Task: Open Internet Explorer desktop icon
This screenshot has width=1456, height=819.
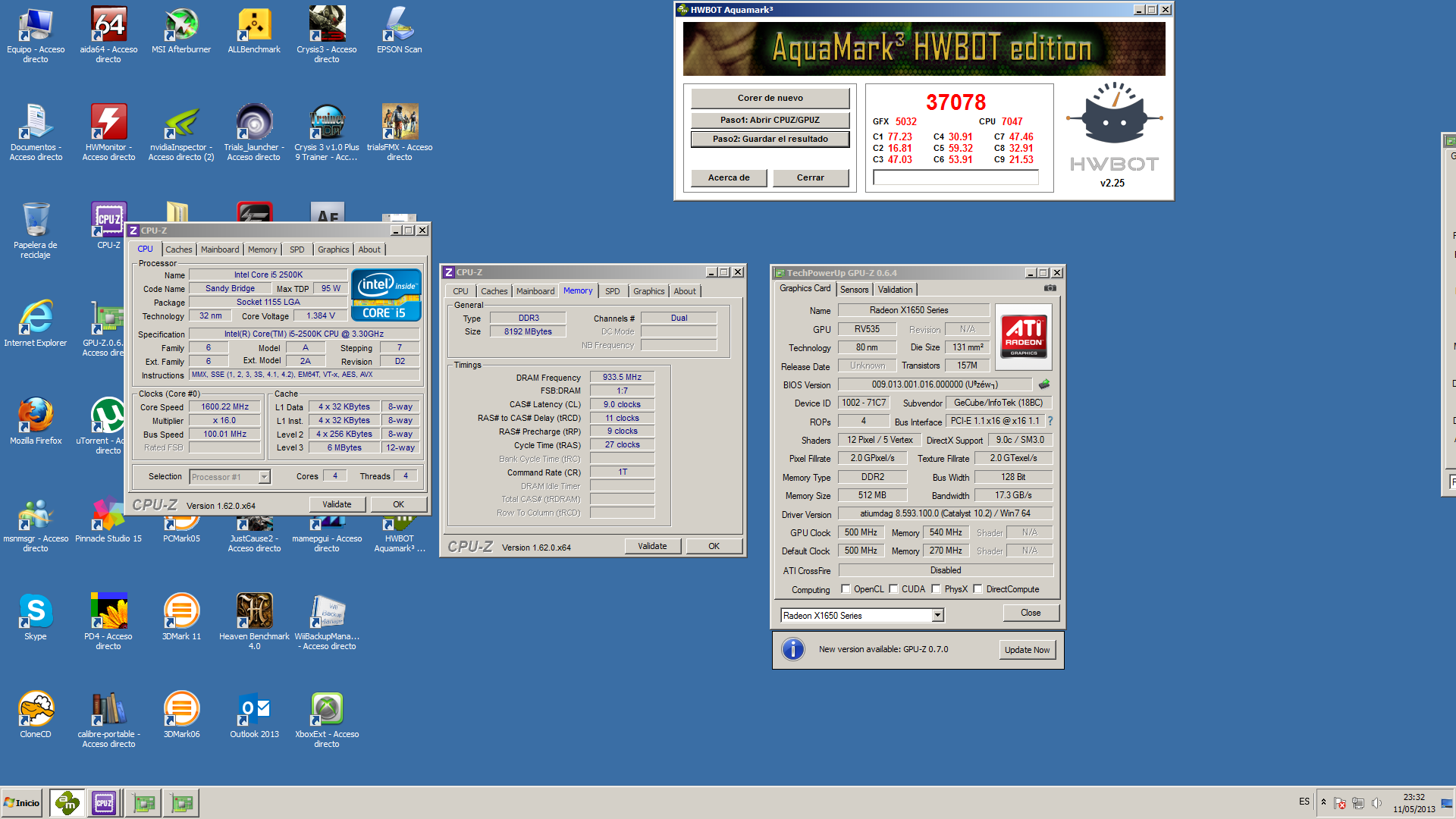Action: pyautogui.click(x=36, y=324)
